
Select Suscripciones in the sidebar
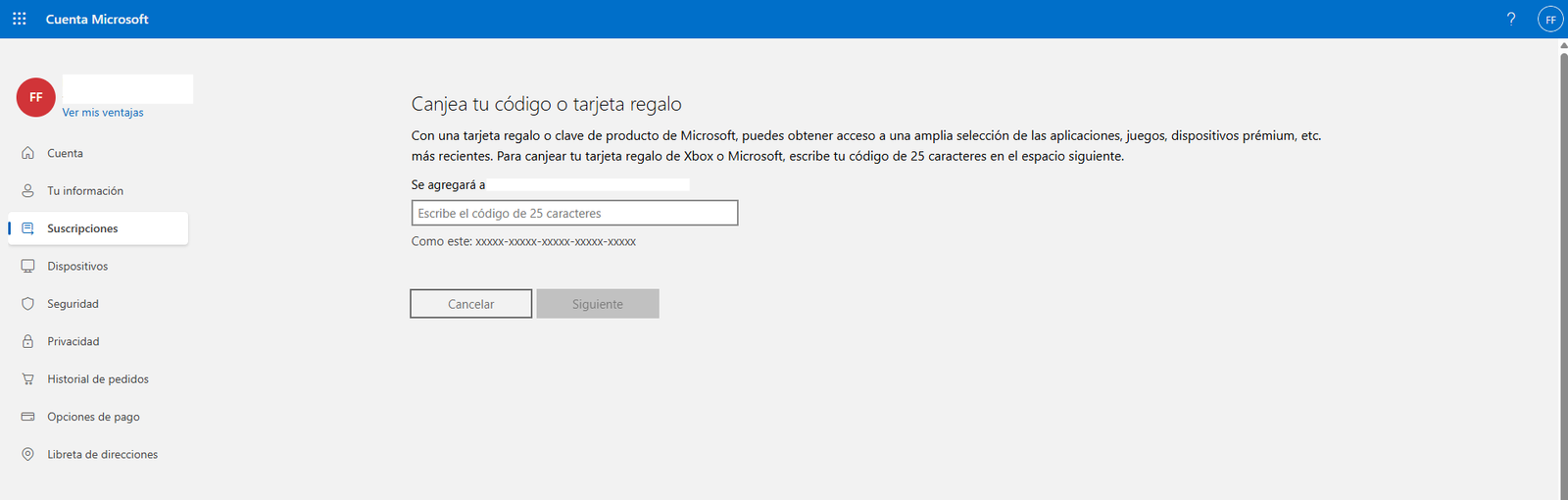pyautogui.click(x=98, y=228)
